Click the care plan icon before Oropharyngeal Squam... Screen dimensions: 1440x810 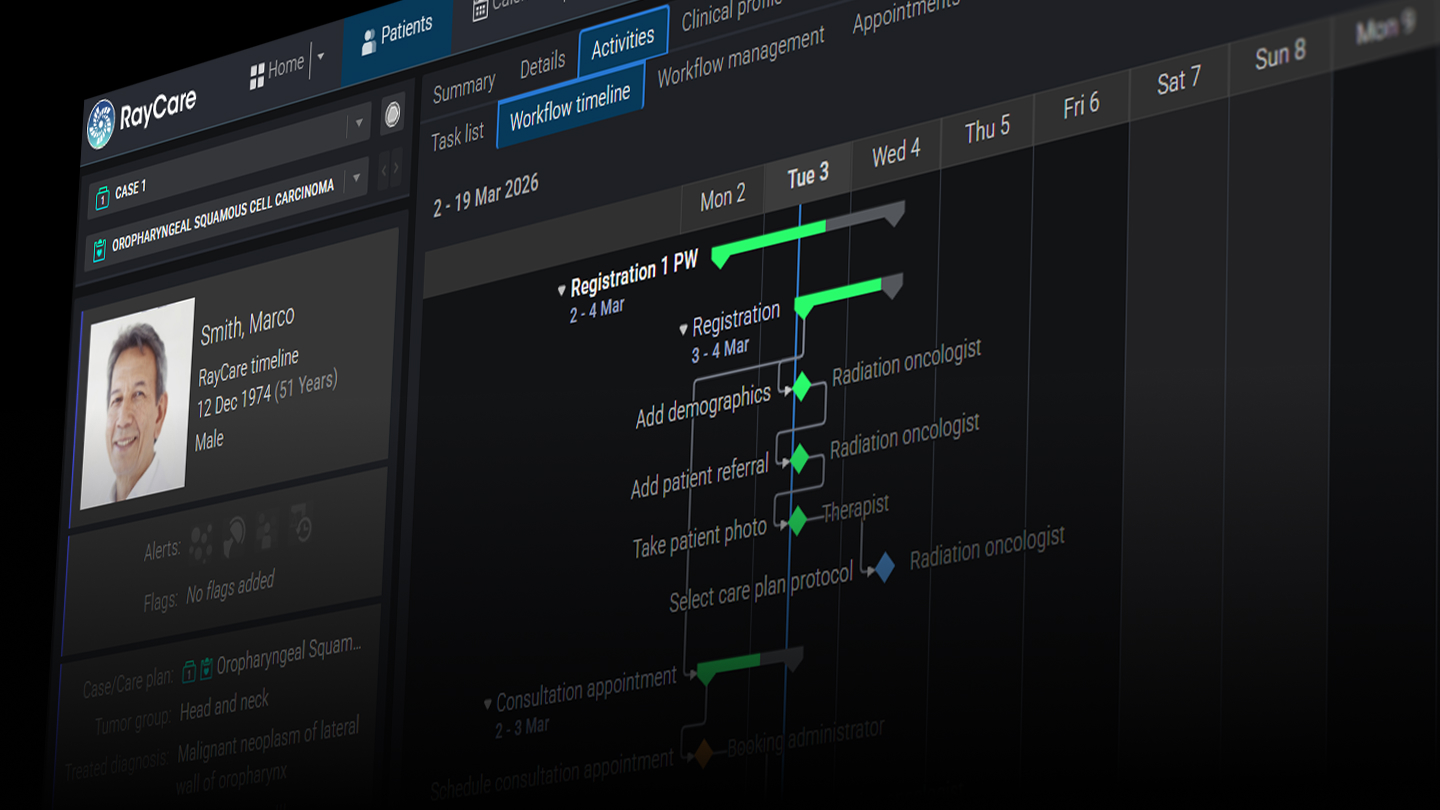point(205,669)
